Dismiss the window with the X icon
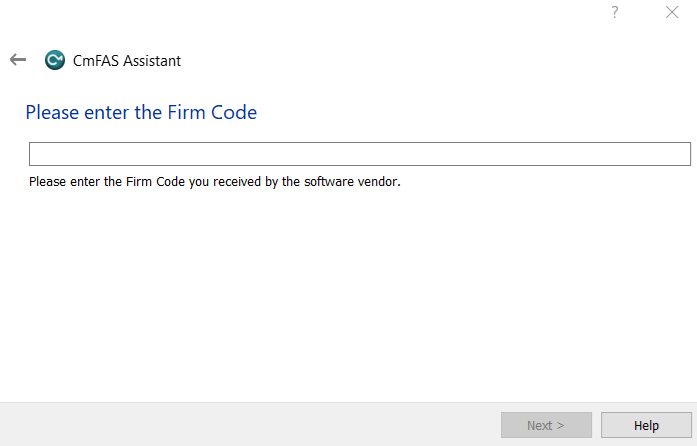Screen dimensions: 697x446 [x=672, y=12]
